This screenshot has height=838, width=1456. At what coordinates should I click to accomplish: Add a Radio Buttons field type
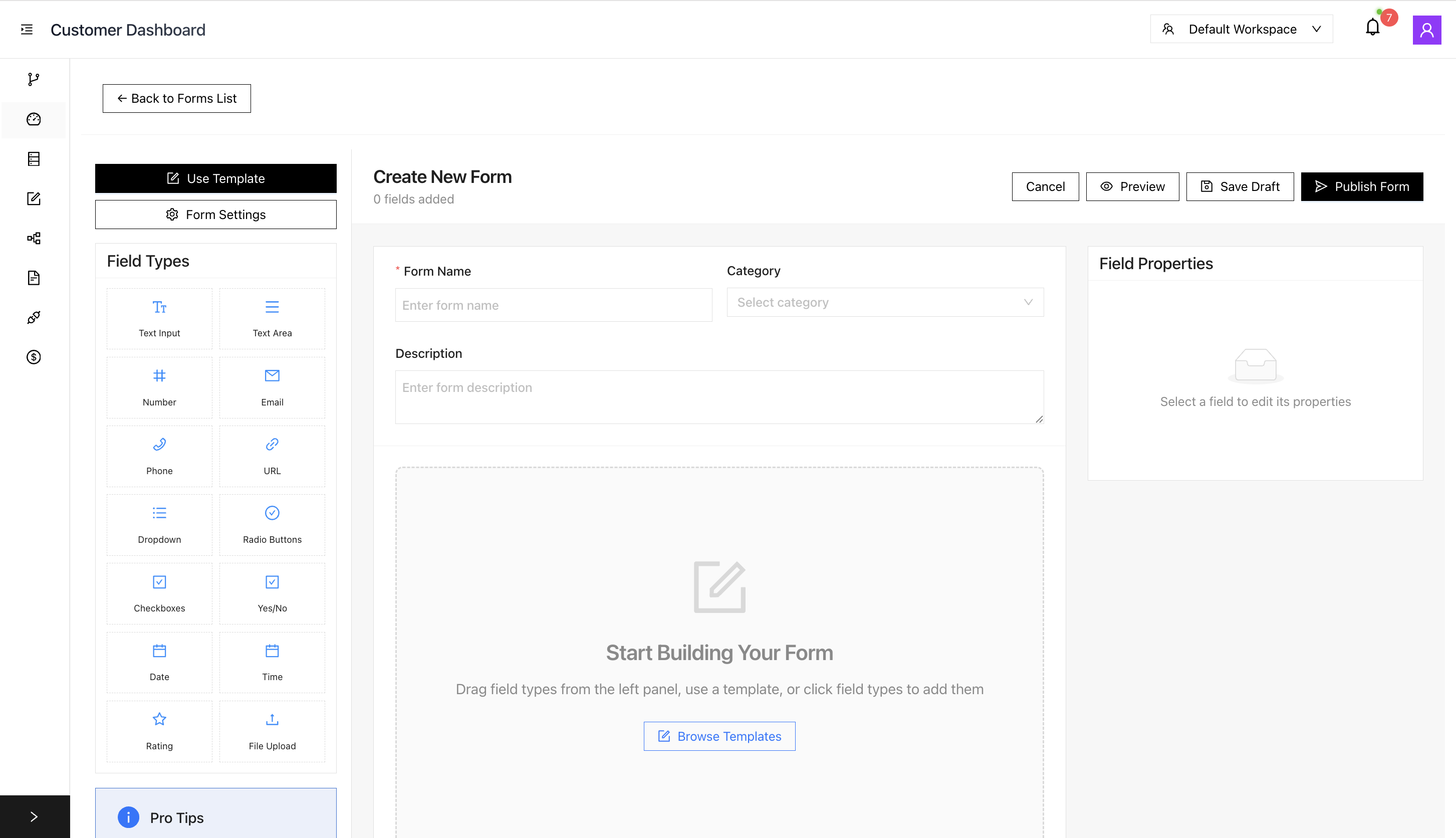272,525
